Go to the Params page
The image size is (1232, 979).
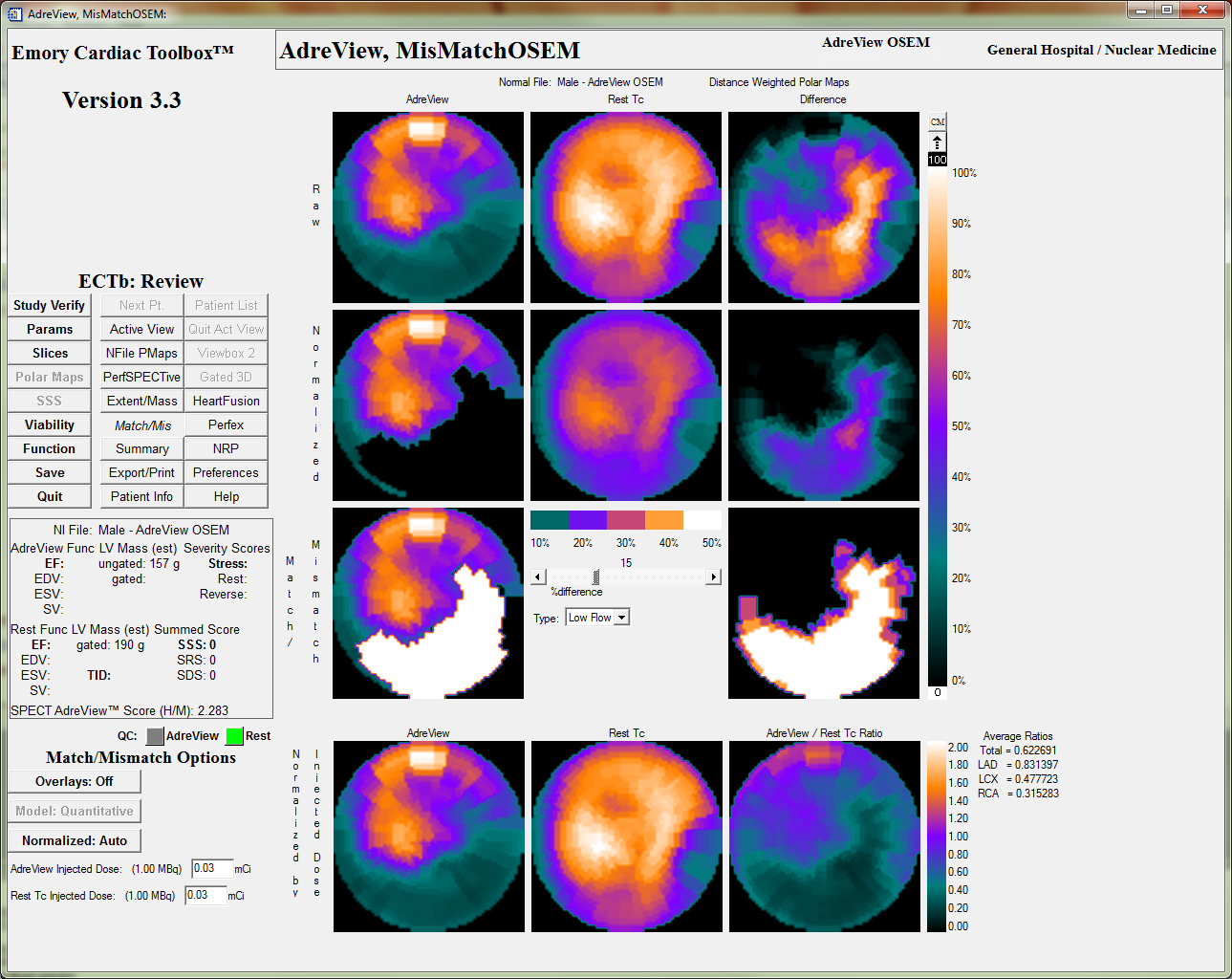tap(50, 329)
